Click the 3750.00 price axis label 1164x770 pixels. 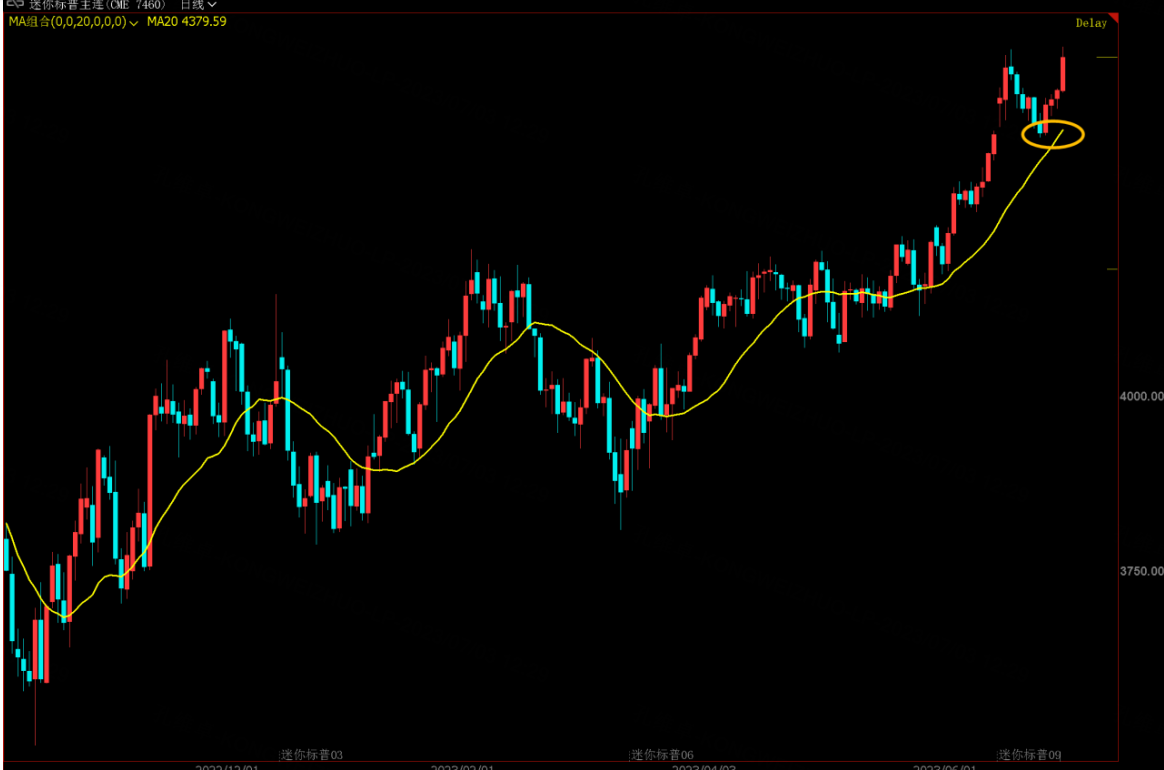(1141, 571)
